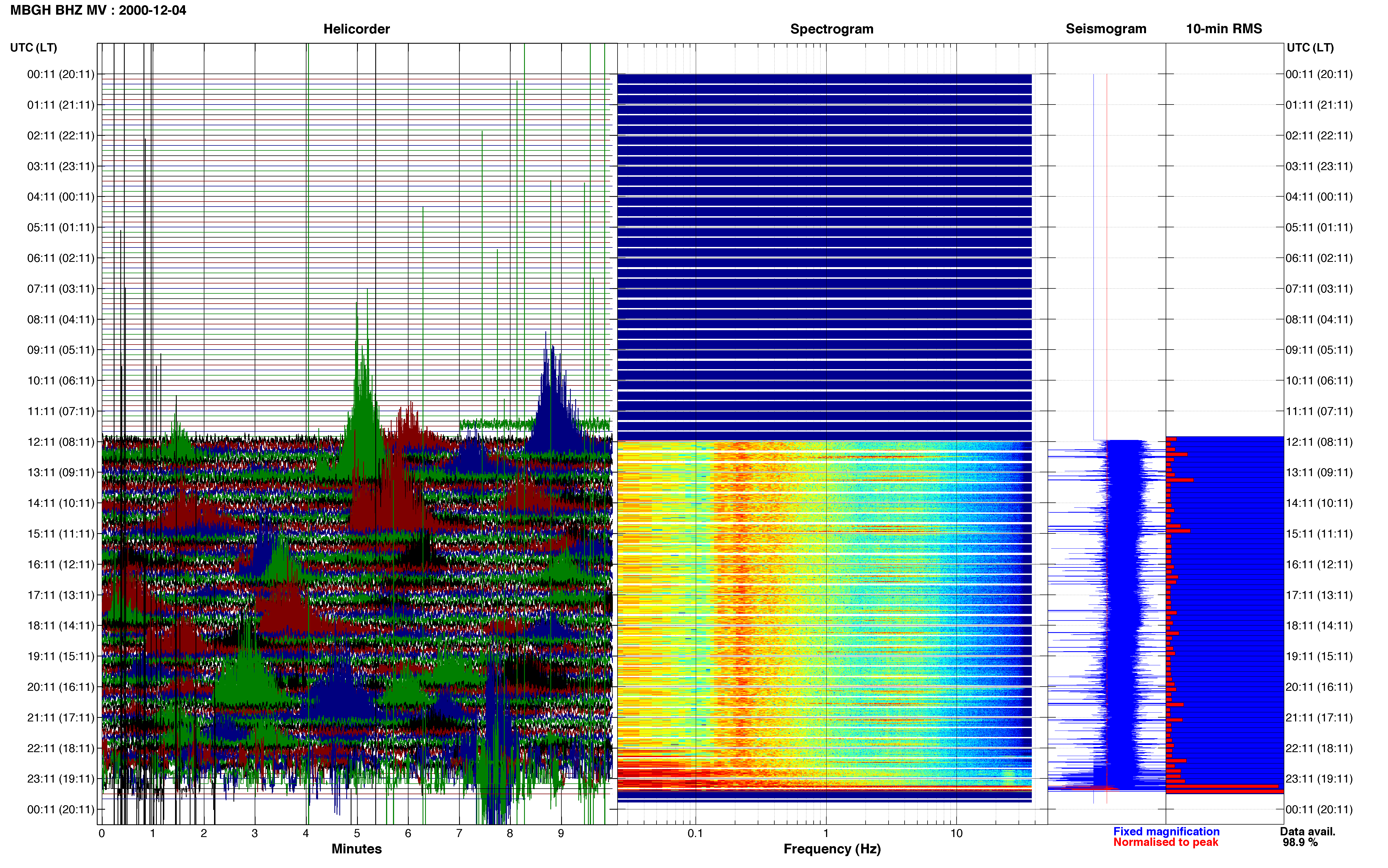Screen dimensions: 1388x868
Task: Click the left '13:11 (09:11)' time label
Action: tap(61, 473)
